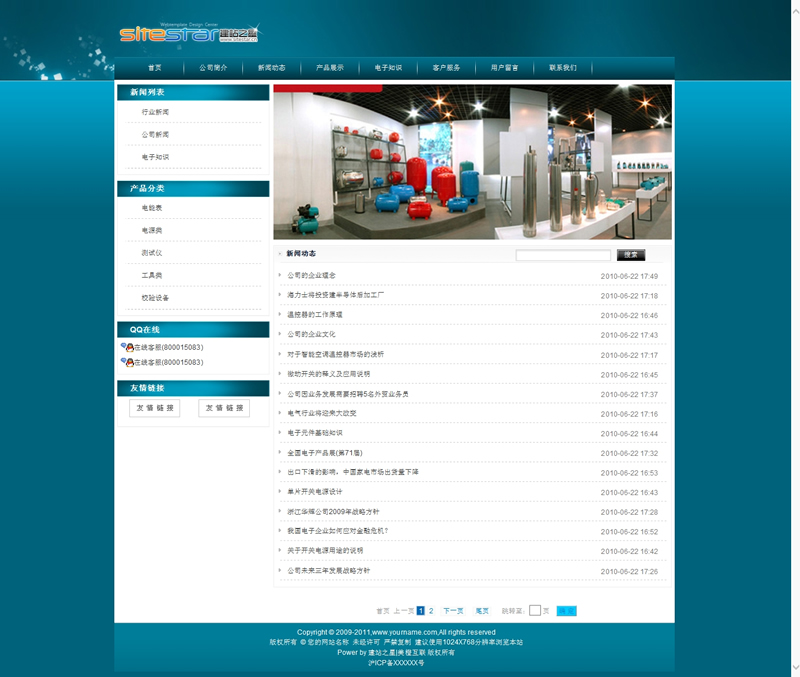This screenshot has width=800, height=677.
Task: Open 联系我们 from the top navigation
Action: 563,68
